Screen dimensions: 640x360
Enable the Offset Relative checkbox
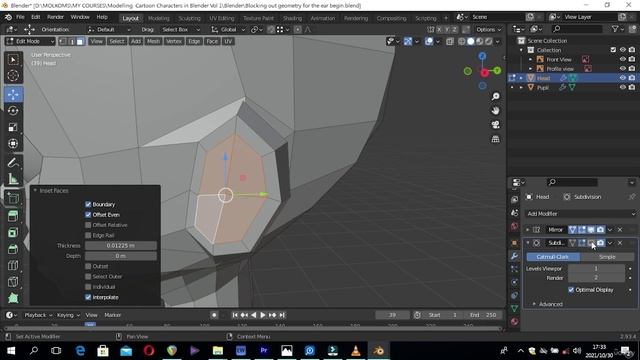pos(88,225)
